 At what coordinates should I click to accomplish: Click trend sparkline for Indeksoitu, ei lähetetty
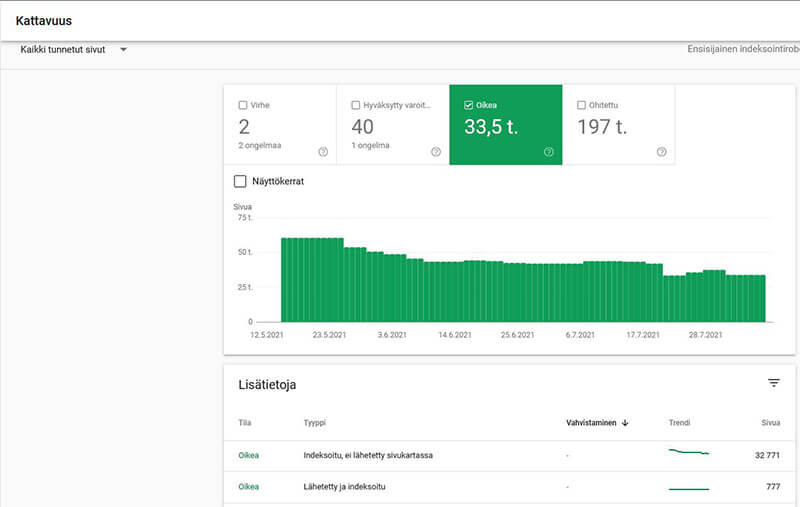688,453
